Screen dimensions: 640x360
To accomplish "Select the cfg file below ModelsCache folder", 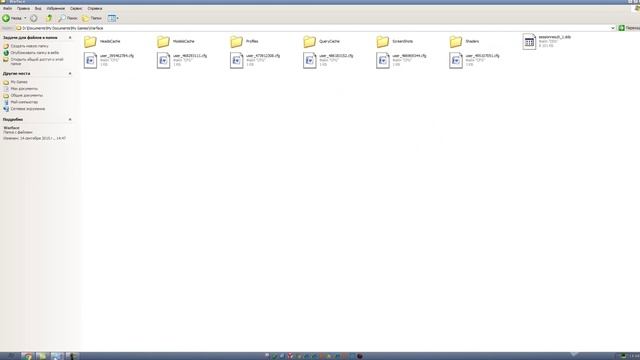I will click(182, 60).
